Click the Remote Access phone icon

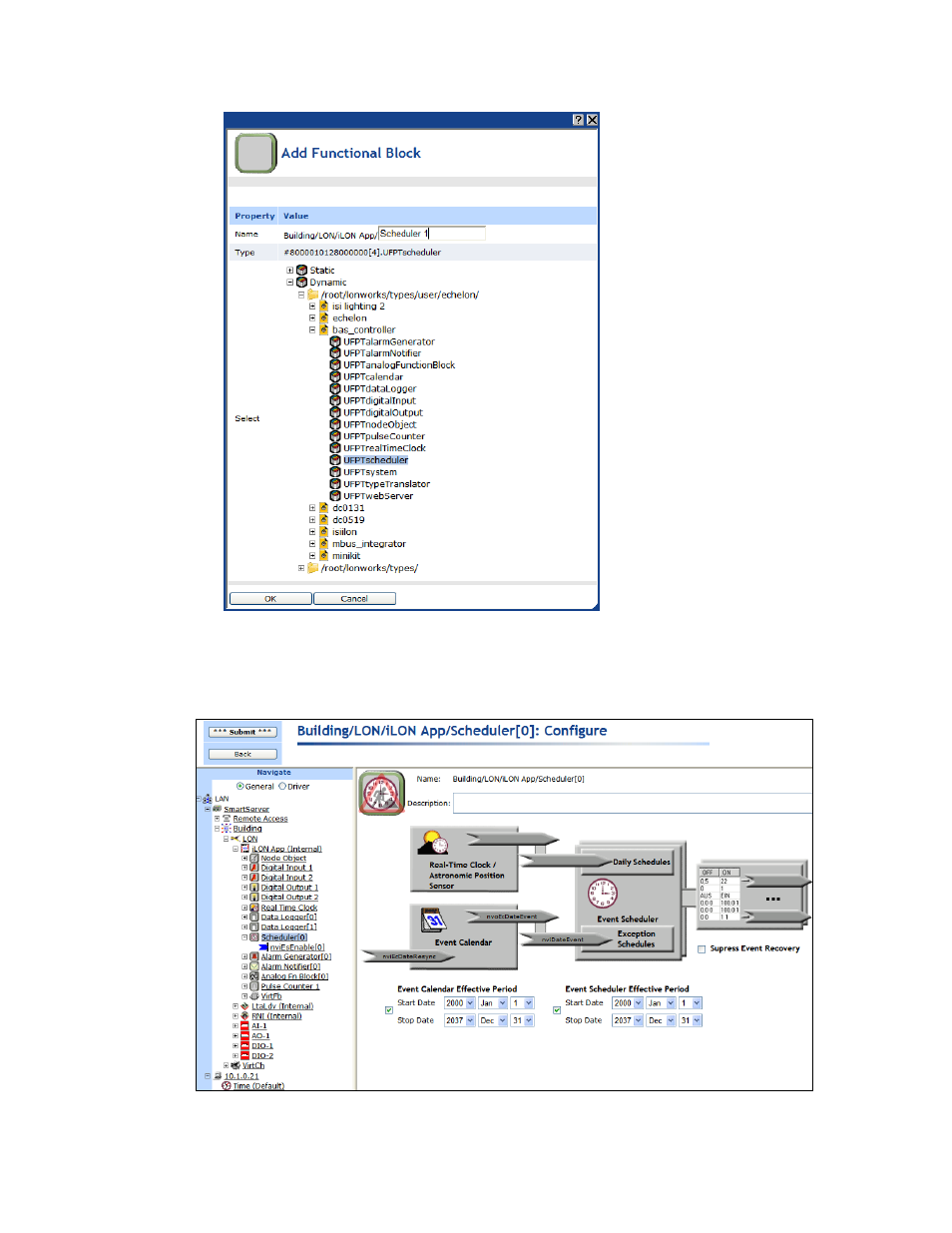pyautogui.click(x=227, y=819)
